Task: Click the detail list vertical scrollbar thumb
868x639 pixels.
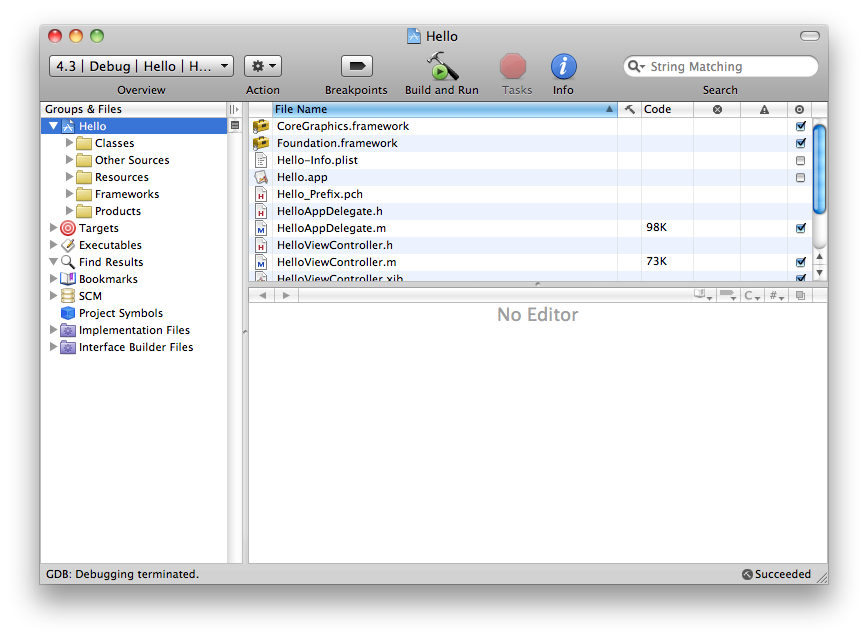Action: point(819,169)
